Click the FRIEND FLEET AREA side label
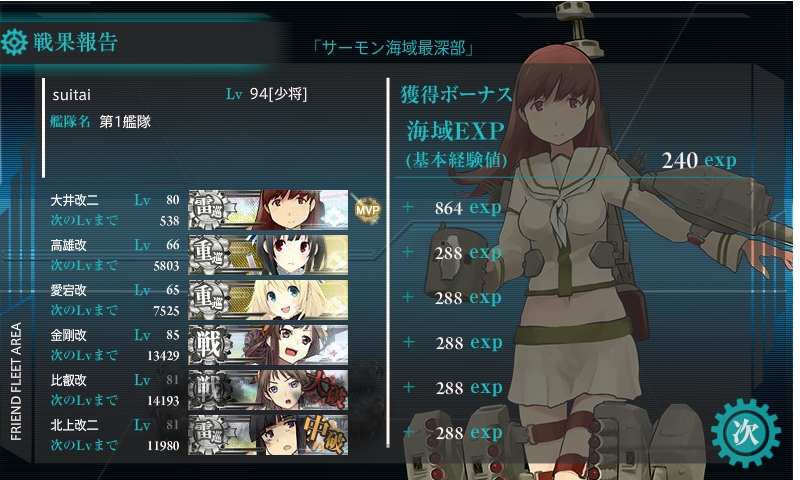 pos(16,381)
